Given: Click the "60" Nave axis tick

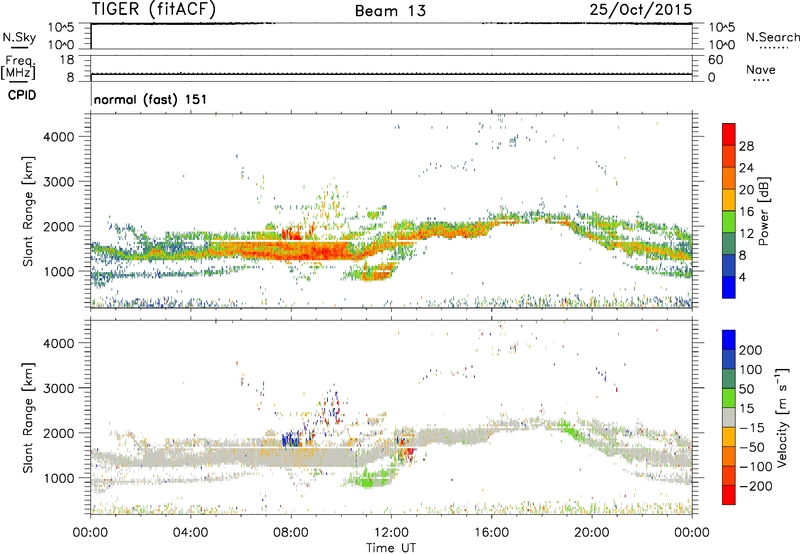Looking at the screenshot, I should point(715,60).
